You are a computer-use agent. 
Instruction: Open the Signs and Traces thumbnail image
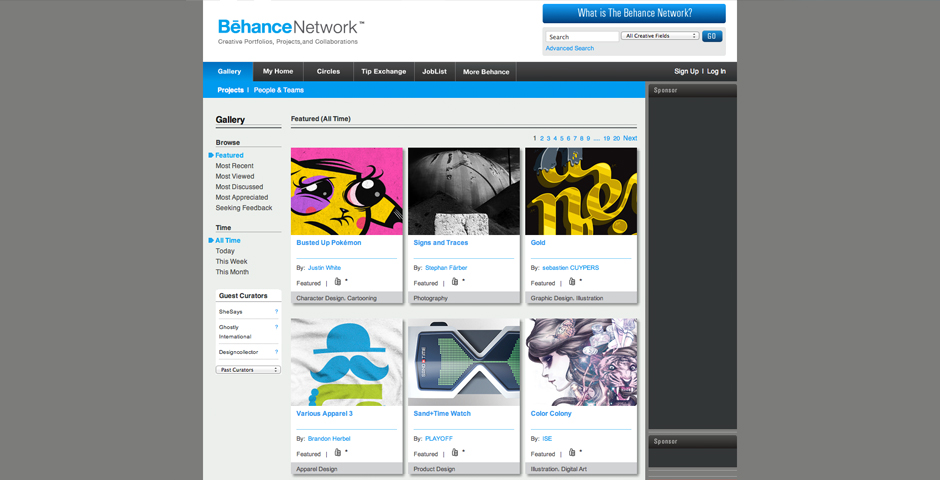click(463, 191)
